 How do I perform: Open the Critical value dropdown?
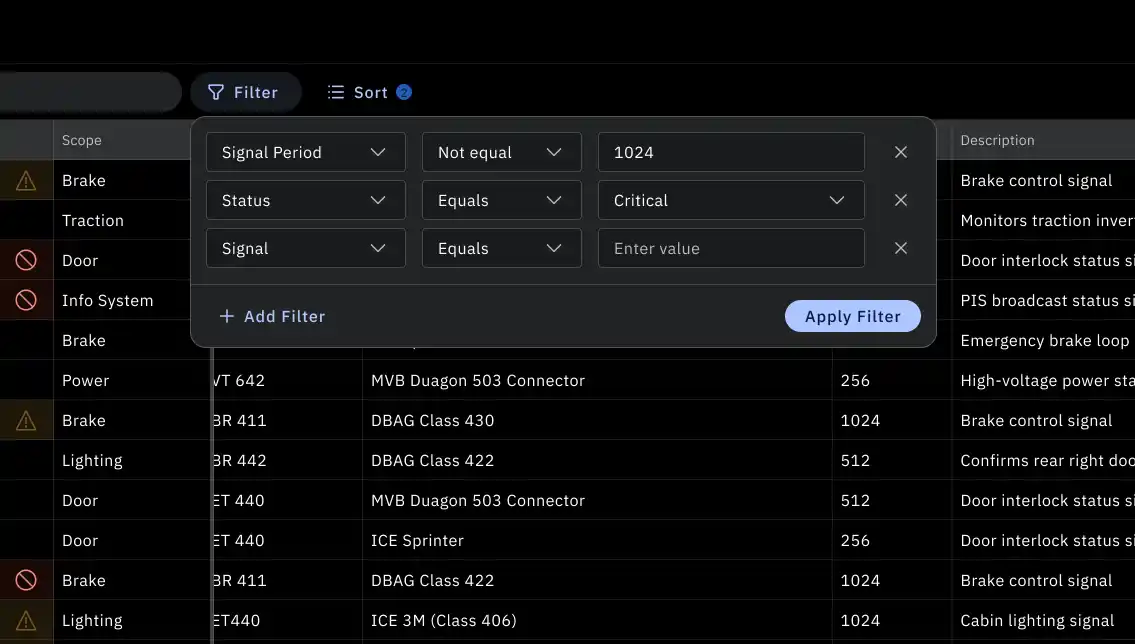click(x=731, y=200)
